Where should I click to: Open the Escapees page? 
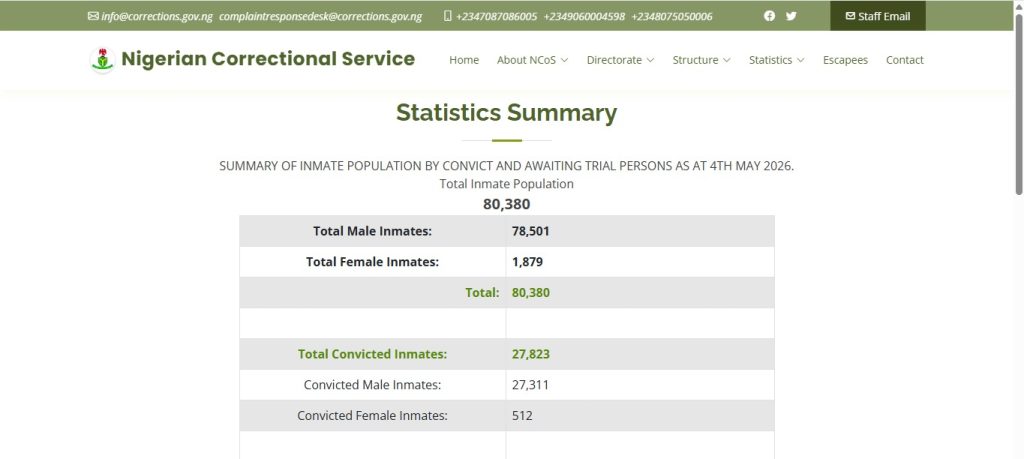pyautogui.click(x=845, y=60)
